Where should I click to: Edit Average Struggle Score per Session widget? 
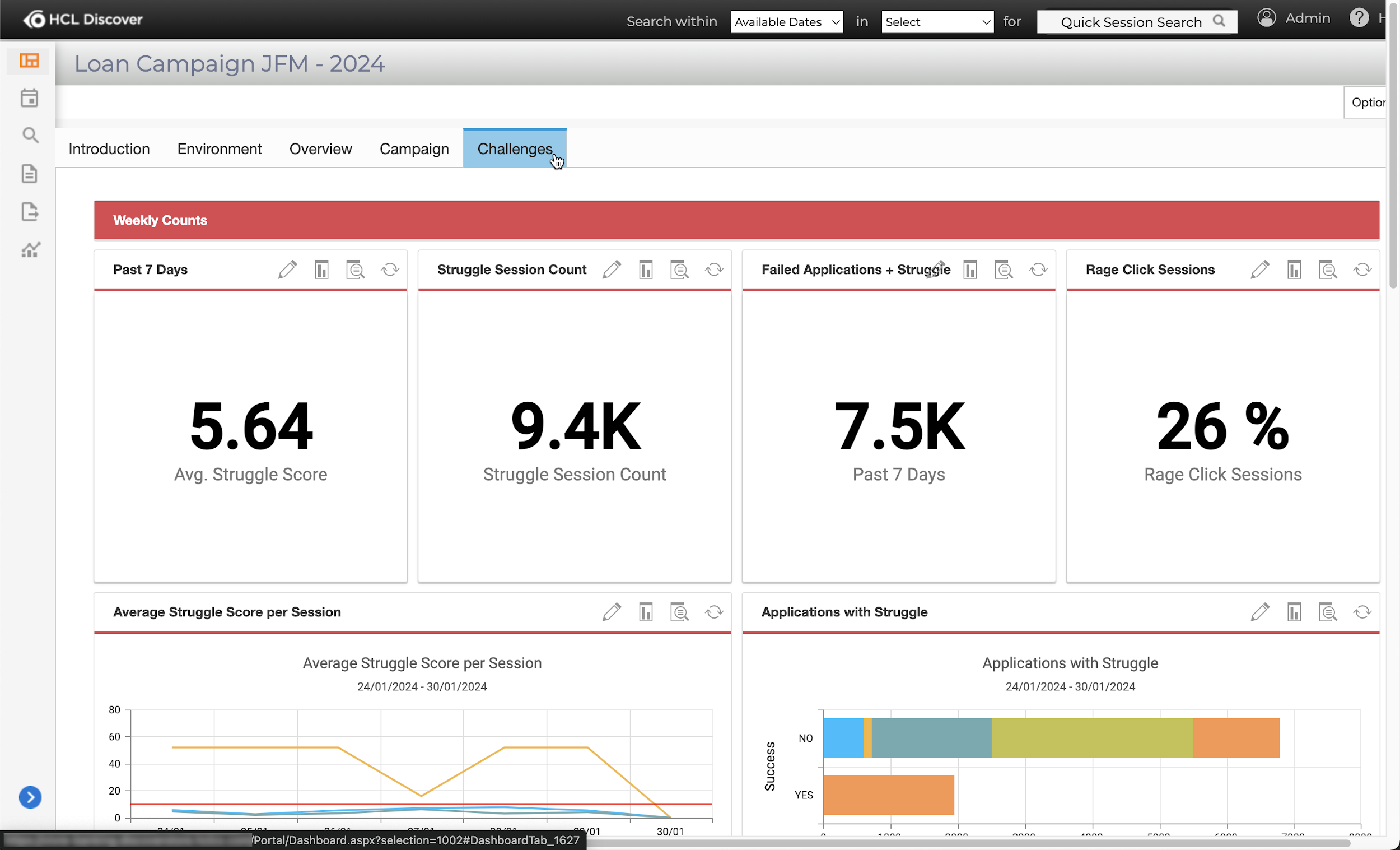pyautogui.click(x=612, y=612)
